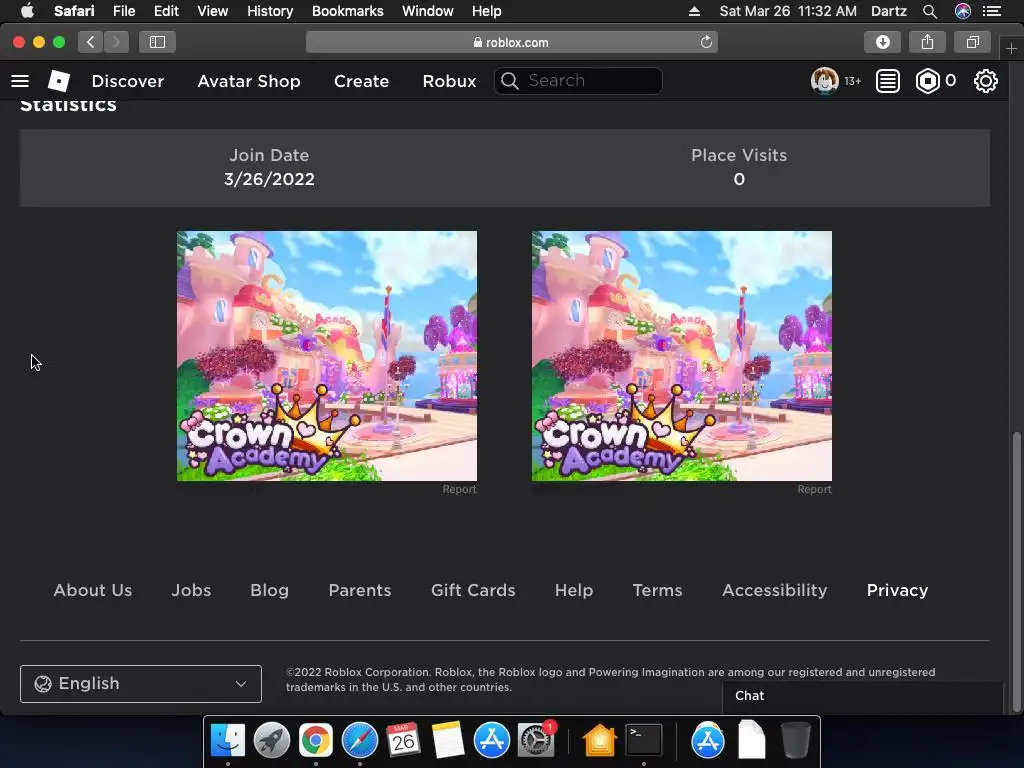Image resolution: width=1024 pixels, height=768 pixels.
Task: Show Safari downloads
Action: tap(882, 42)
